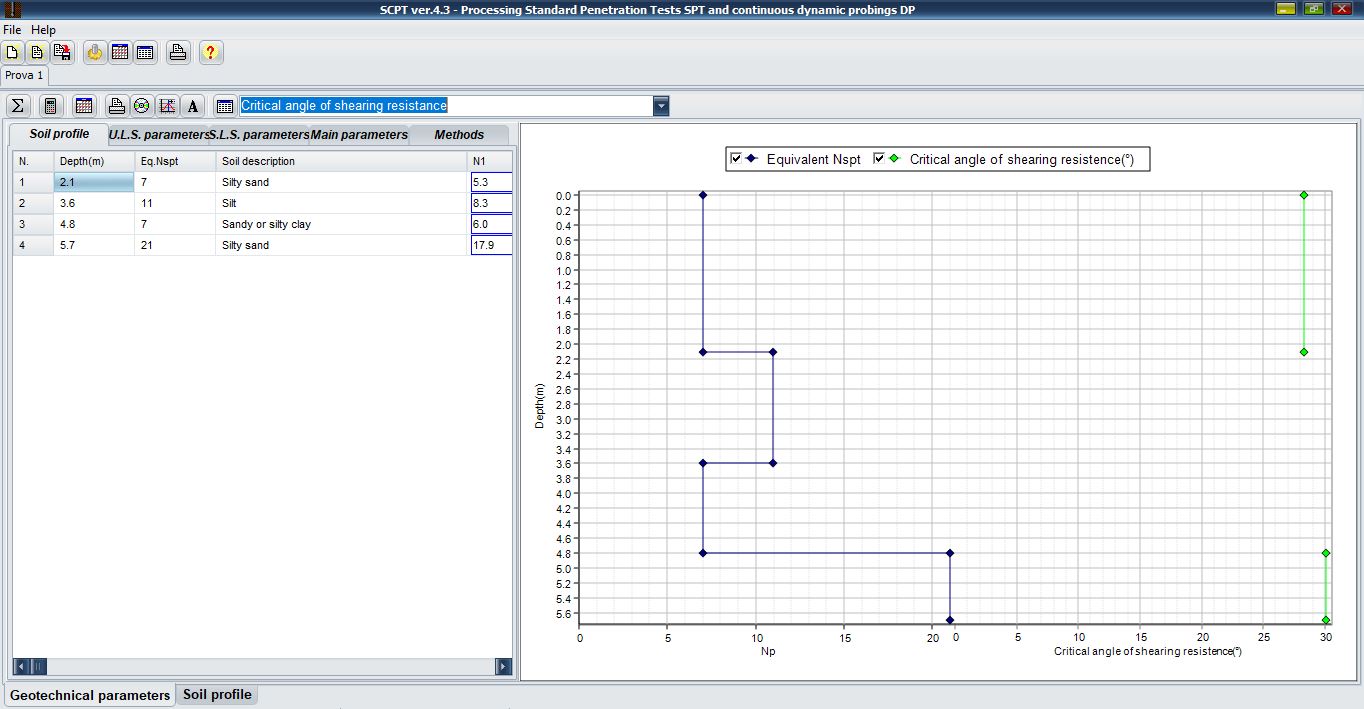The height and width of the screenshot is (709, 1364).
Task: Open the calculator tool icon
Action: click(x=50, y=106)
